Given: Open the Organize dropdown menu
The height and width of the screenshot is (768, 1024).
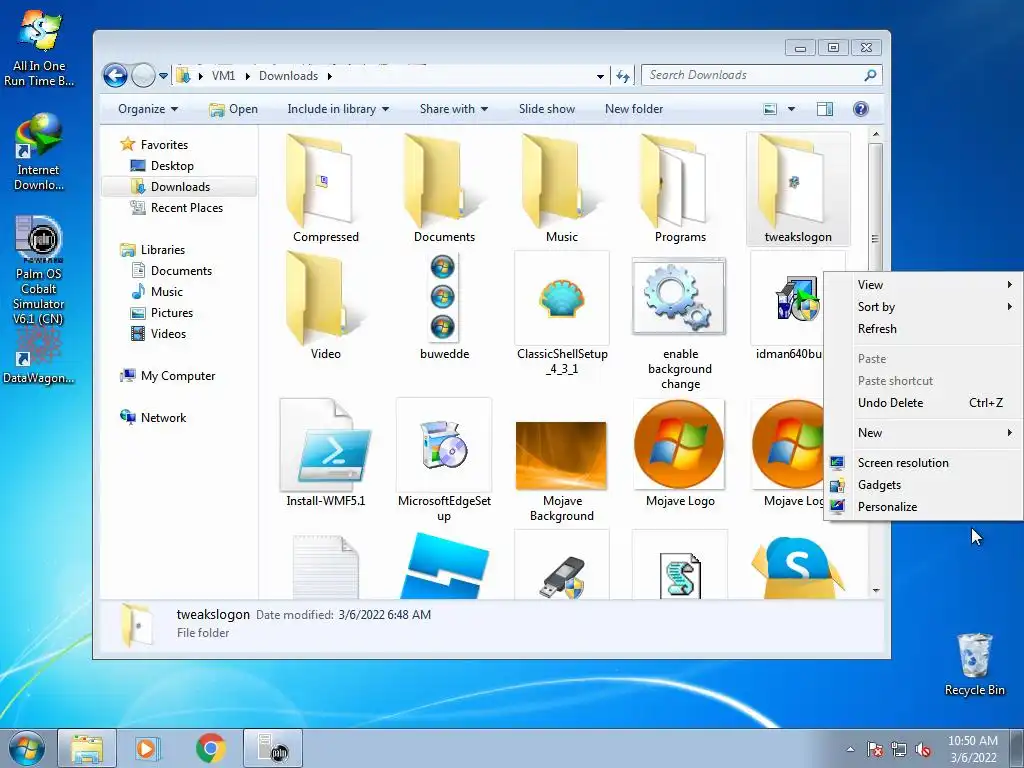Looking at the screenshot, I should (x=148, y=109).
